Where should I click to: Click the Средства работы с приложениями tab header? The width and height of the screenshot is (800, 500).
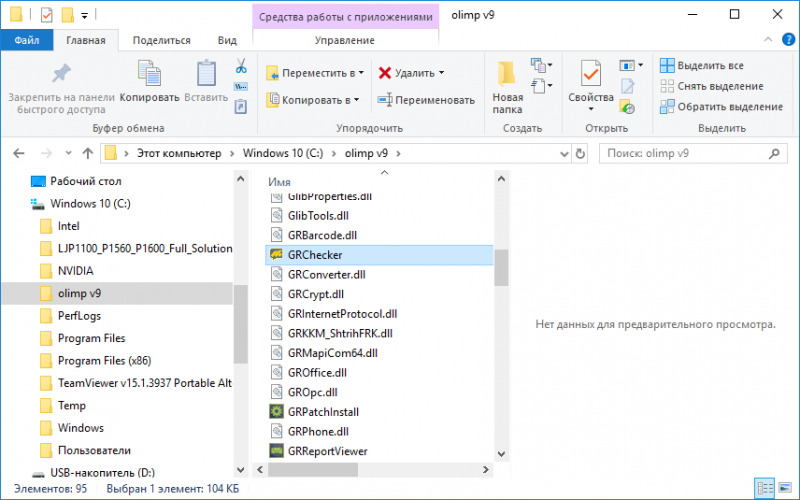tap(345, 16)
